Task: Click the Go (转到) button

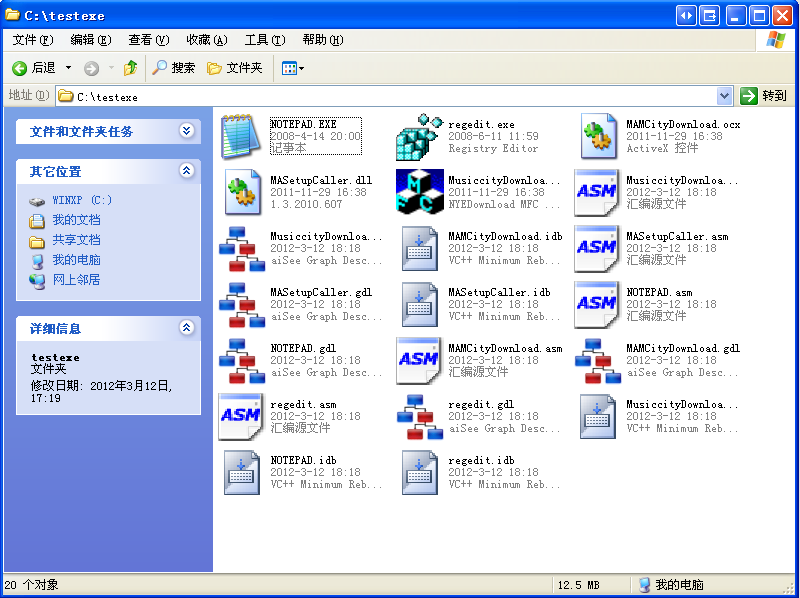Action: point(764,96)
